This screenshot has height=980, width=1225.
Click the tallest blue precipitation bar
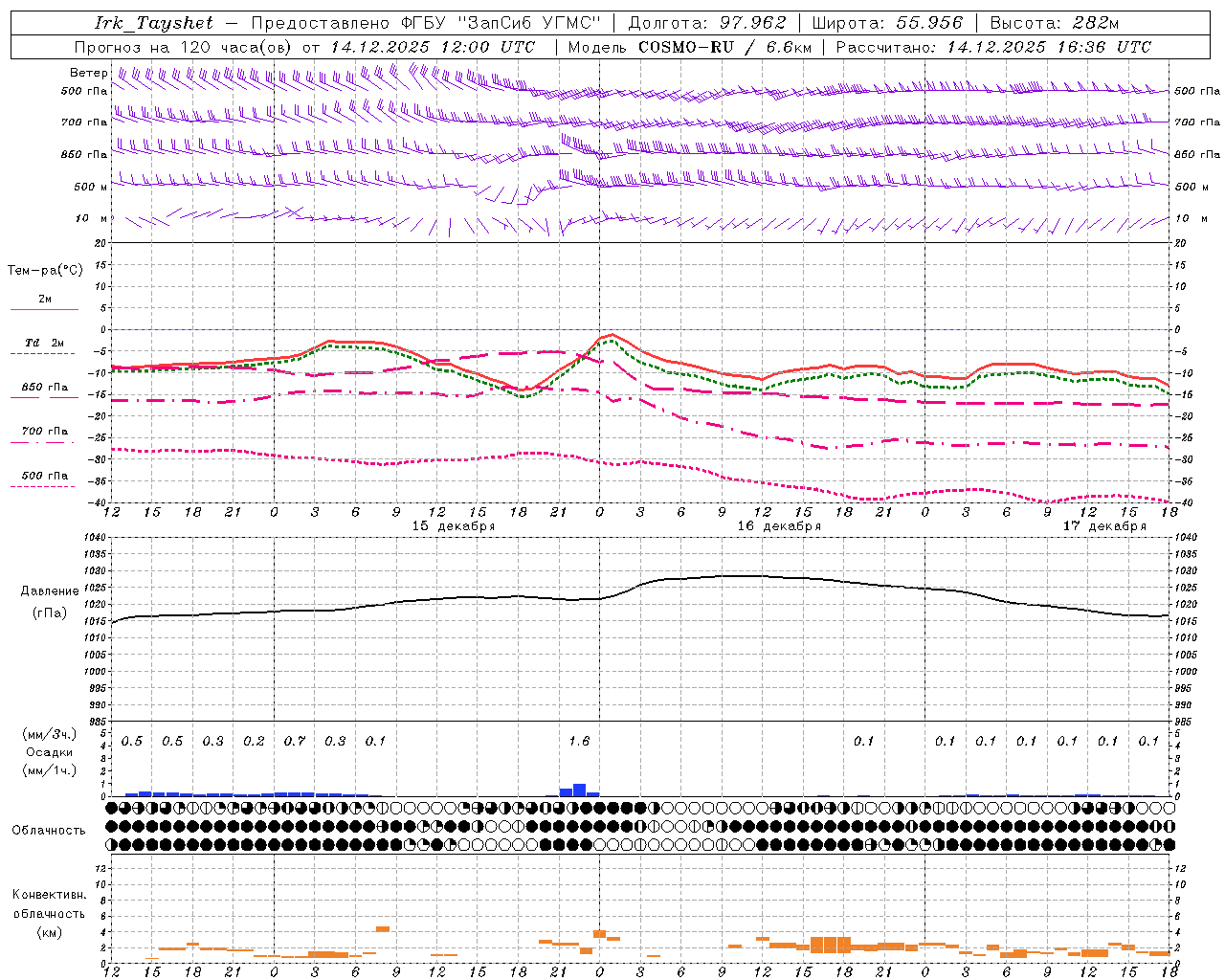pyautogui.click(x=579, y=791)
